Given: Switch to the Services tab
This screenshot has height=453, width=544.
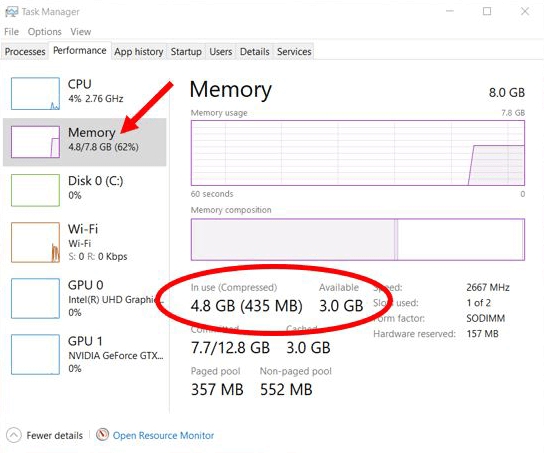Looking at the screenshot, I should click(294, 52).
